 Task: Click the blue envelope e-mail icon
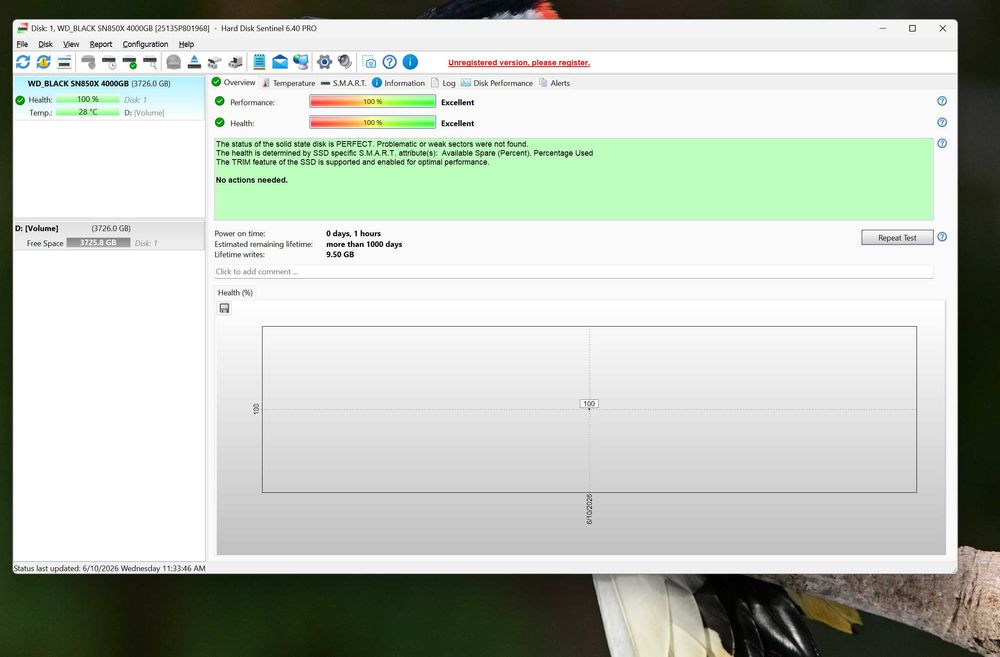point(280,62)
